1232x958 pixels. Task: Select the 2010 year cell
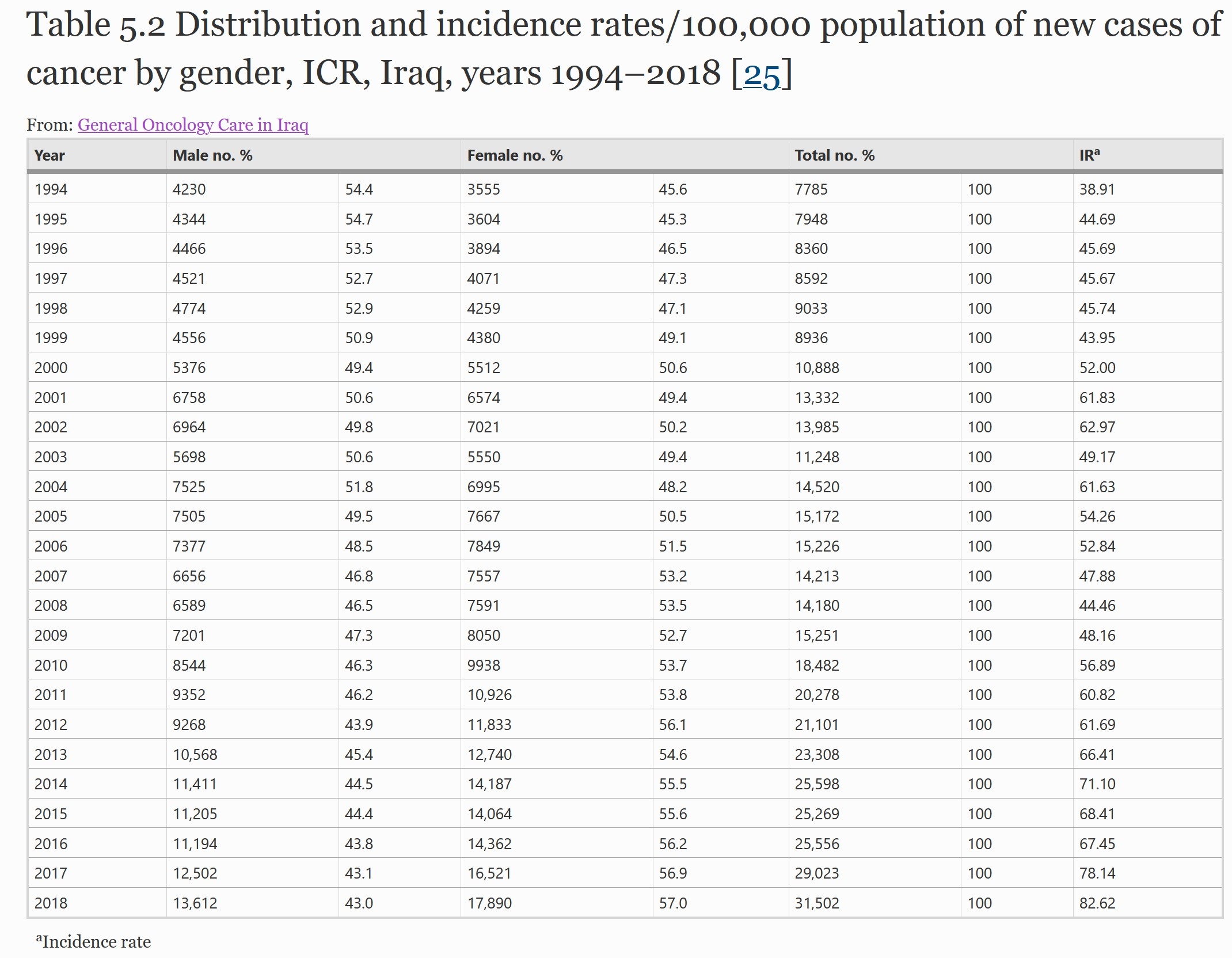pos(51,665)
